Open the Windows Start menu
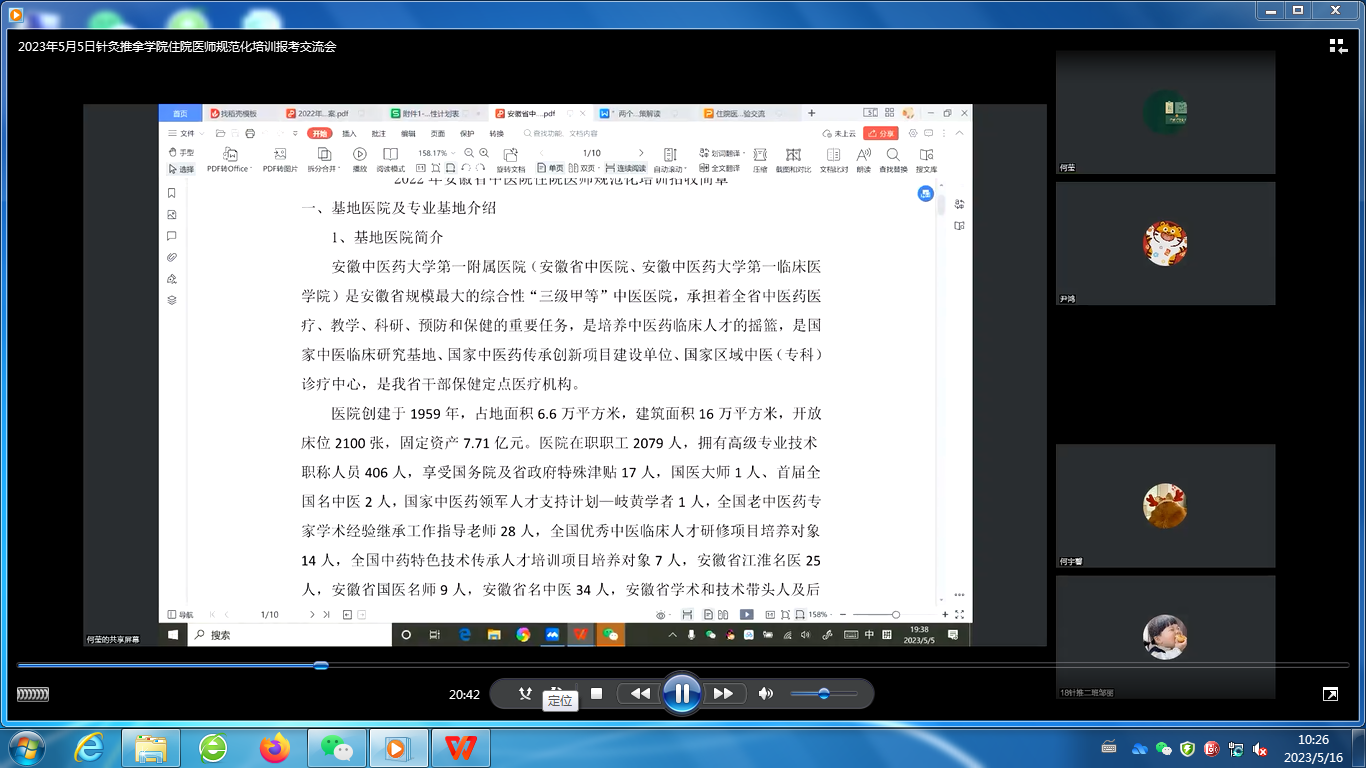Viewport: 1366px width, 768px height. pyautogui.click(x=25, y=748)
